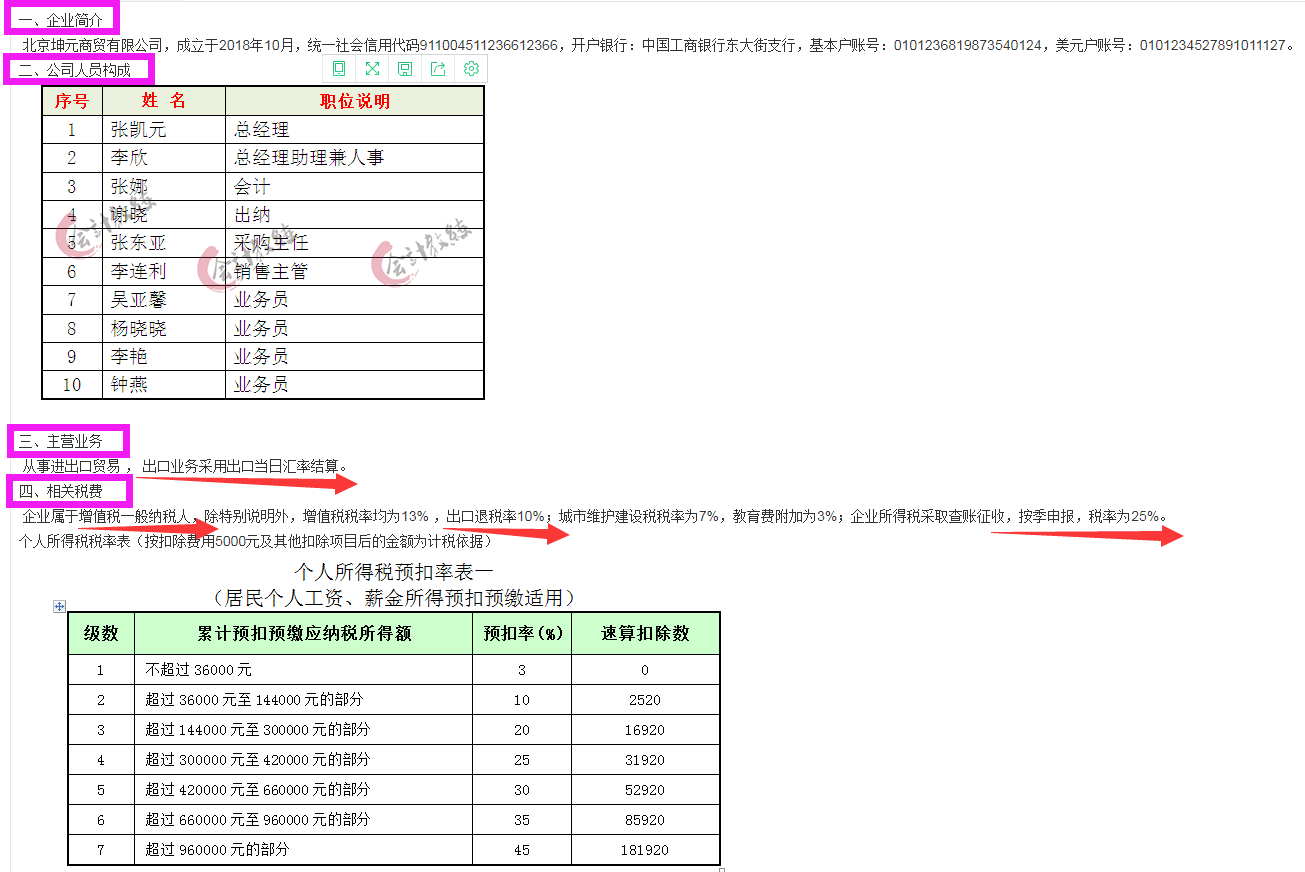Select the 45 tax rate cell

(521, 851)
